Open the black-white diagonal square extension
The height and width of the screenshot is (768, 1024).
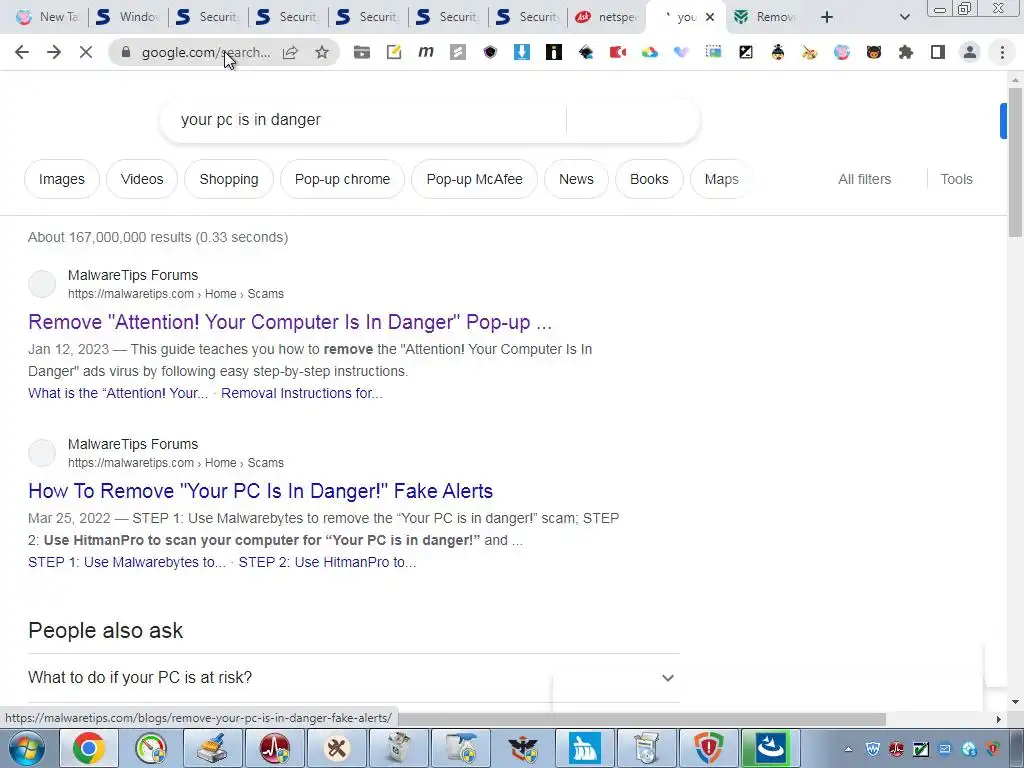[x=746, y=52]
